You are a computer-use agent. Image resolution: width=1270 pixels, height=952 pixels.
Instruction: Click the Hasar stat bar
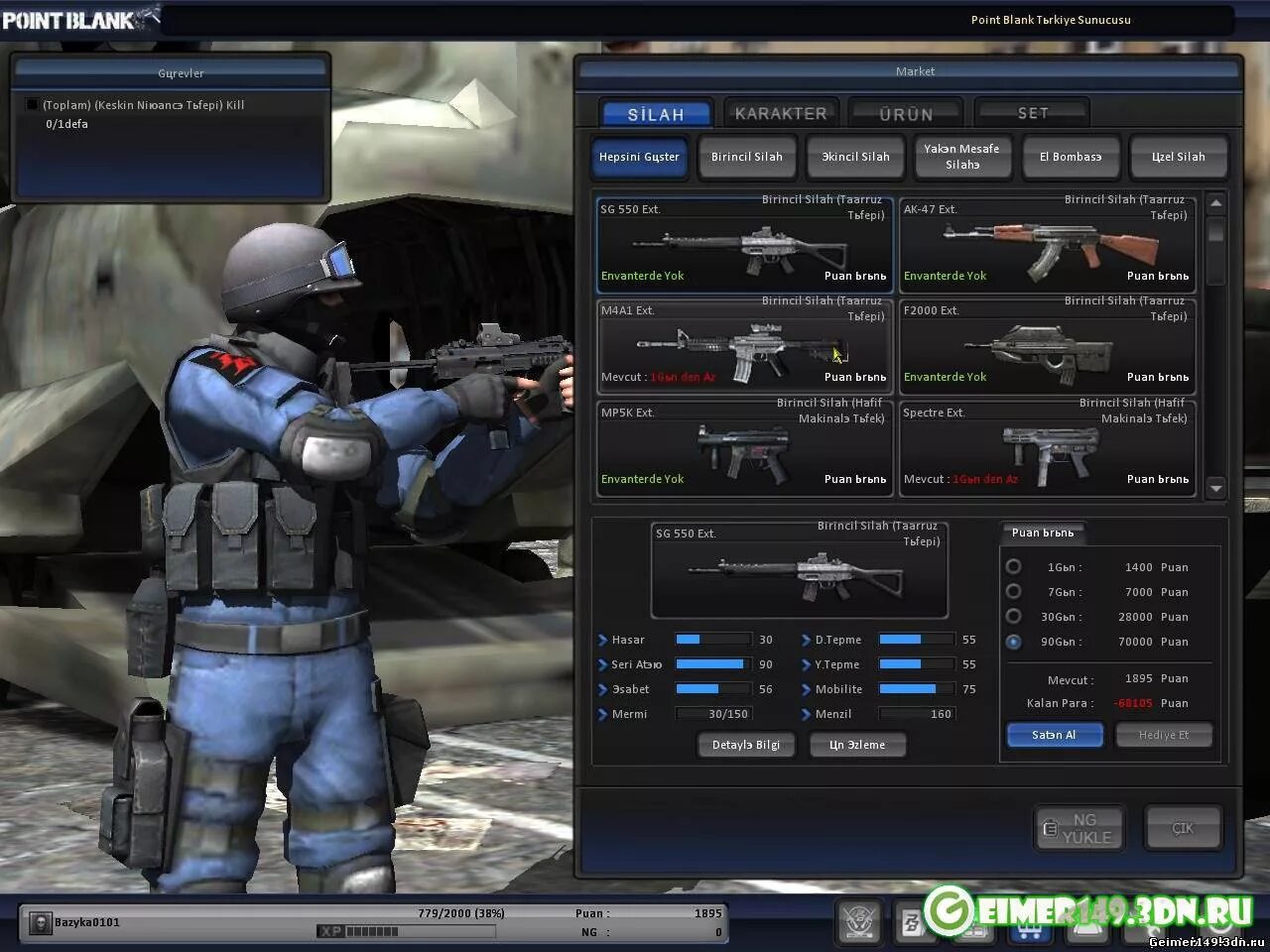pos(712,640)
